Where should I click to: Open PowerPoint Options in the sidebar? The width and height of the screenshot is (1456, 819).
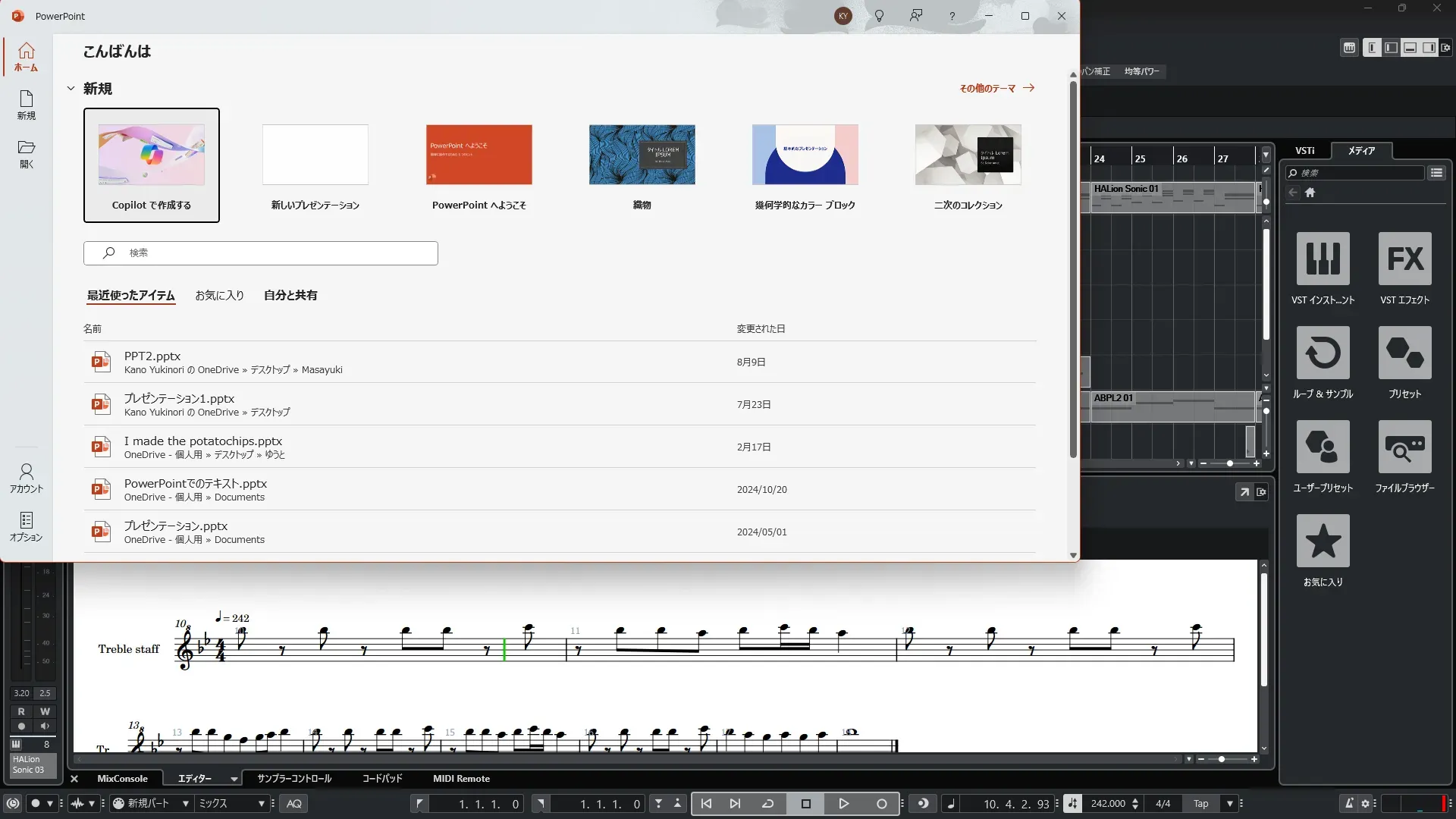pos(27,526)
